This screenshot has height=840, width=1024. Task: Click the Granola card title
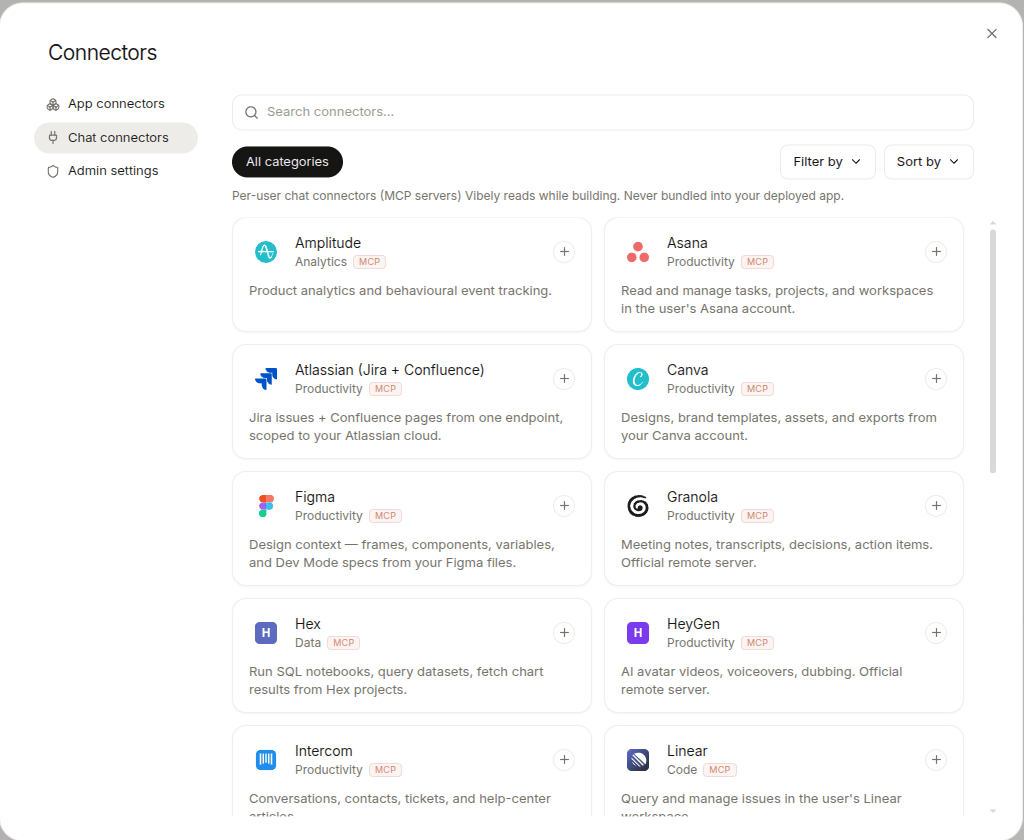(692, 497)
